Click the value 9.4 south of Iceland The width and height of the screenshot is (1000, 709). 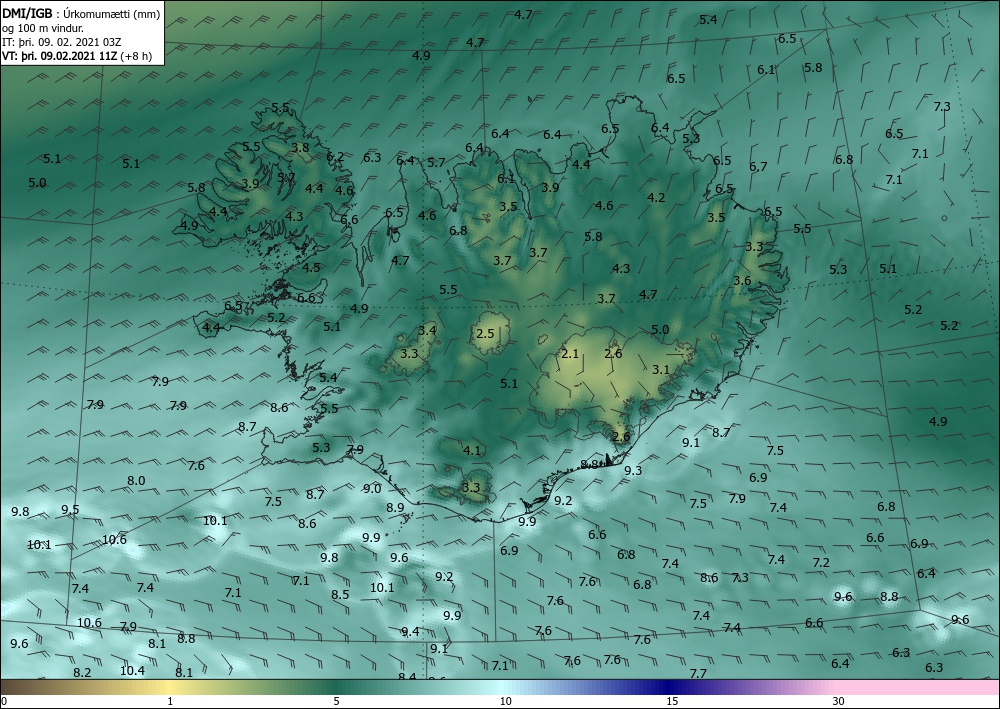[x=410, y=631]
